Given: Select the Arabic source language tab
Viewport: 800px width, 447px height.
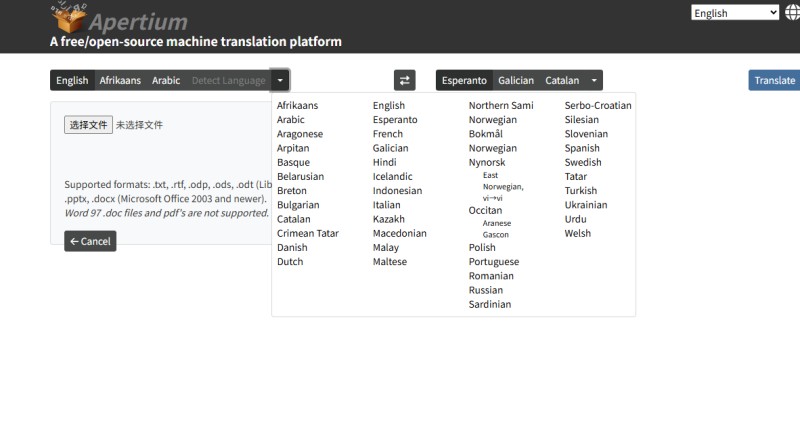Looking at the screenshot, I should point(166,80).
